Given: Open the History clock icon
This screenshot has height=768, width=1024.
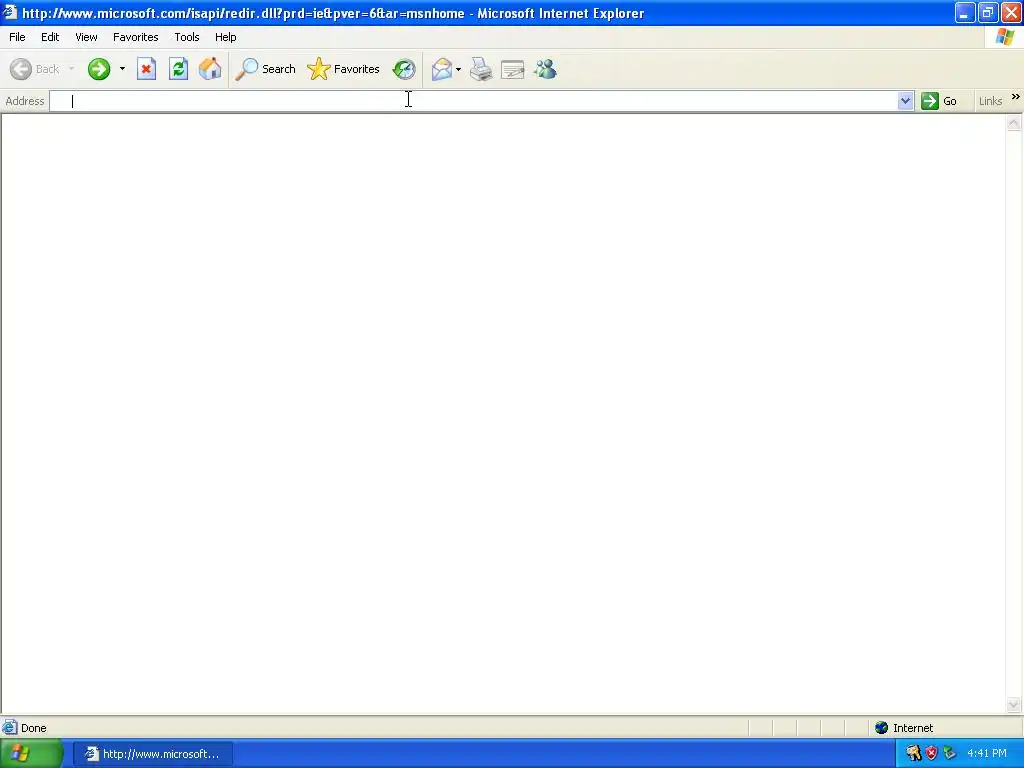Looking at the screenshot, I should pyautogui.click(x=404, y=69).
